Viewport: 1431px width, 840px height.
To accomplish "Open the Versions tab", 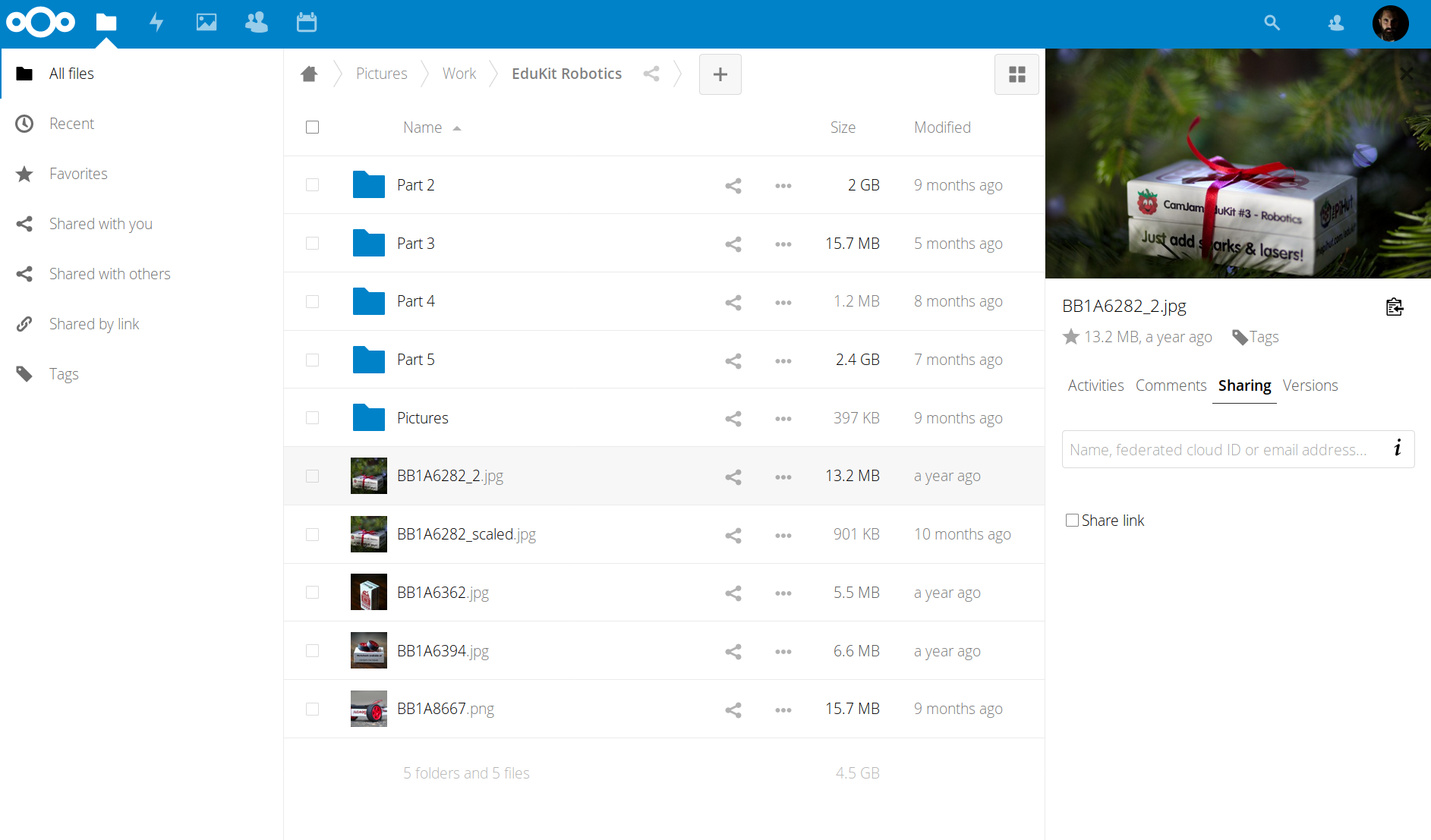I will [1310, 385].
